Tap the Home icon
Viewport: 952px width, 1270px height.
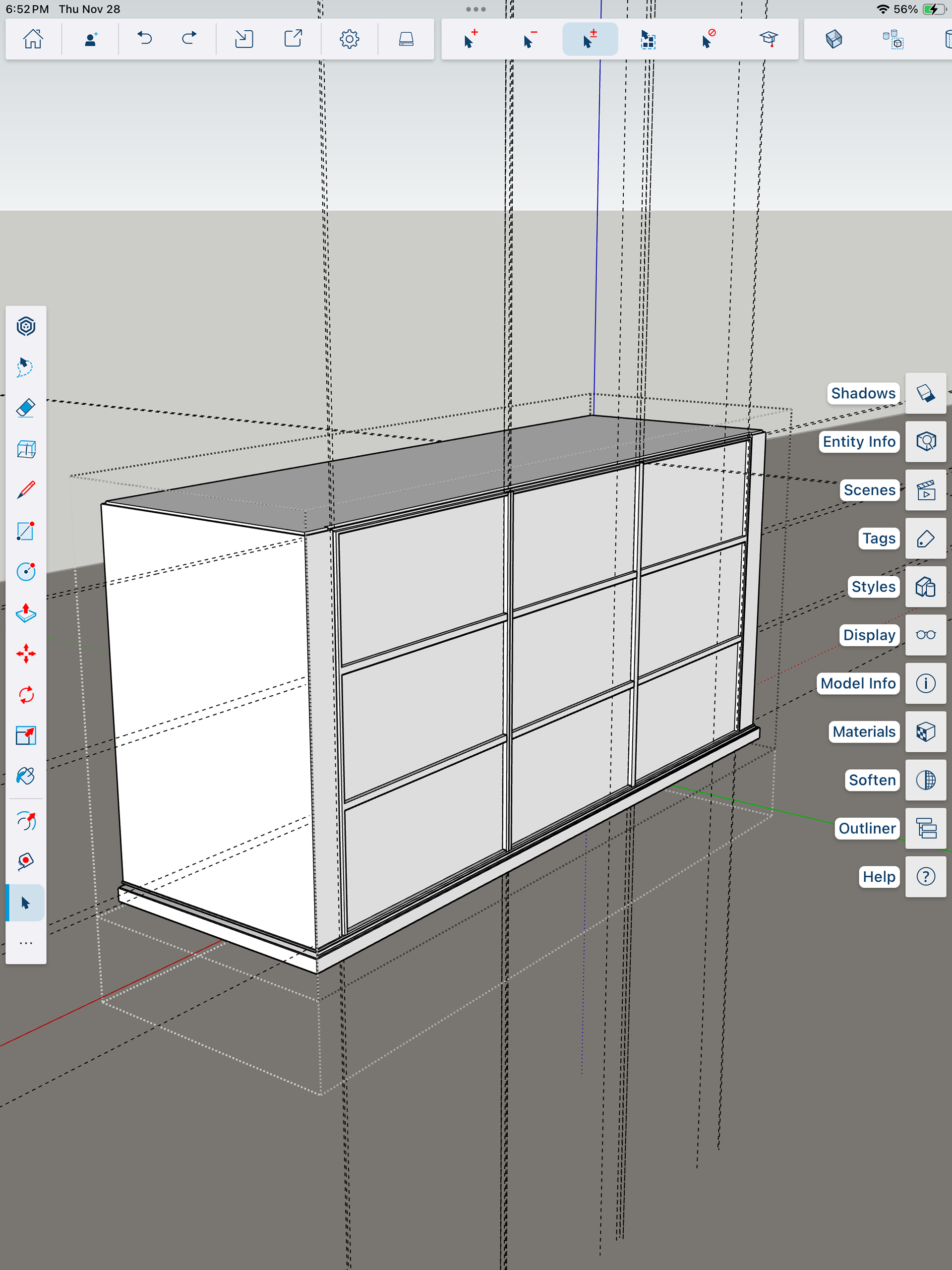(x=33, y=39)
